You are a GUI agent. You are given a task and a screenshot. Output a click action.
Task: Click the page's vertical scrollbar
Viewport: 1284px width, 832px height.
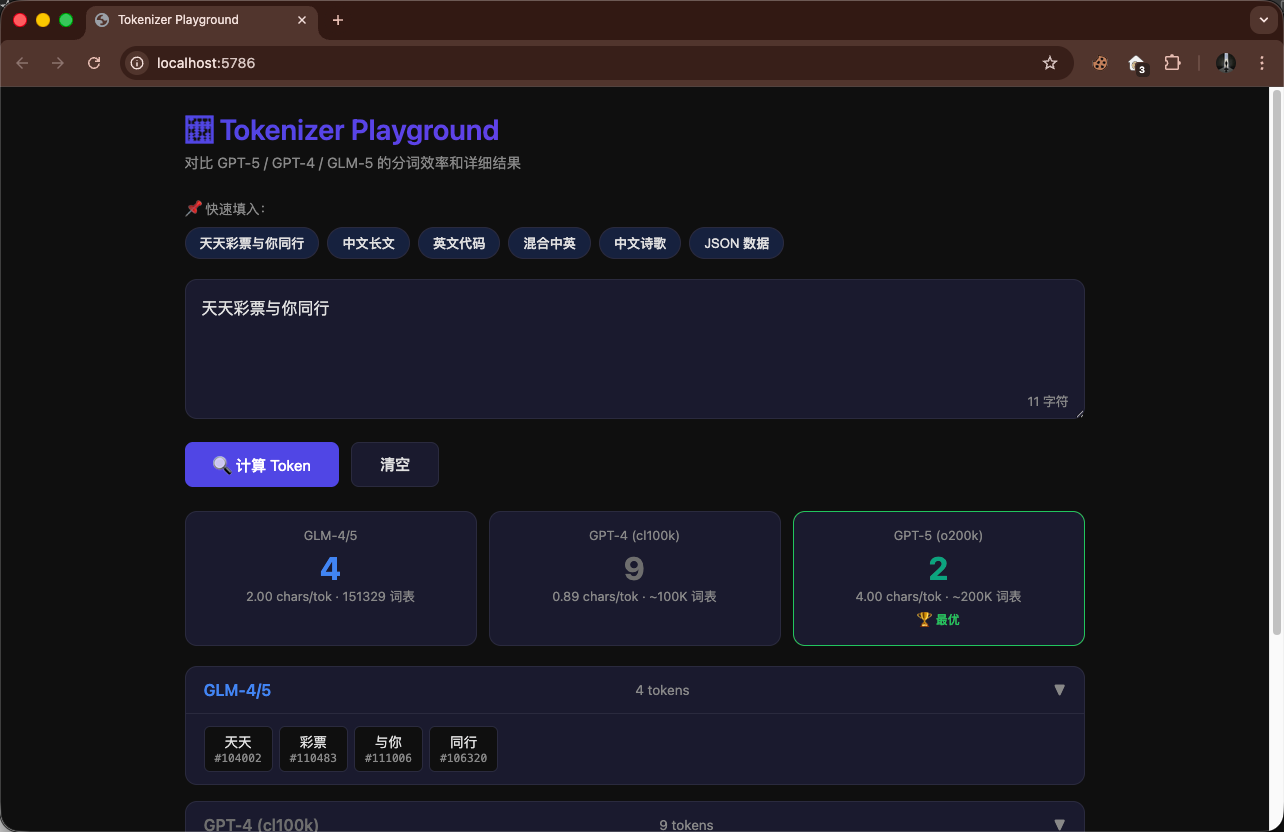[1276, 360]
